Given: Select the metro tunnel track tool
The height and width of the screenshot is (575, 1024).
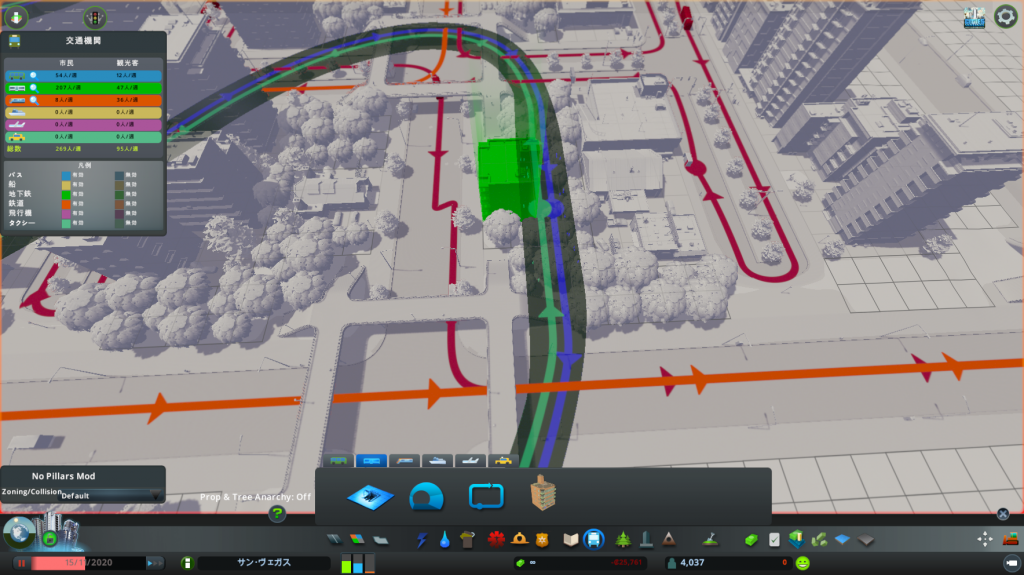Looking at the screenshot, I should [x=426, y=497].
